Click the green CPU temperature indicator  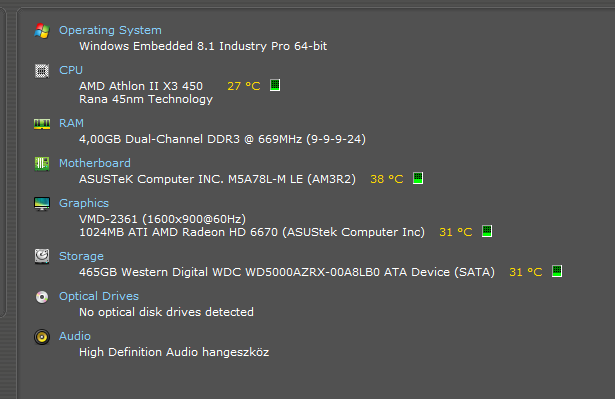pyautogui.click(x=275, y=85)
